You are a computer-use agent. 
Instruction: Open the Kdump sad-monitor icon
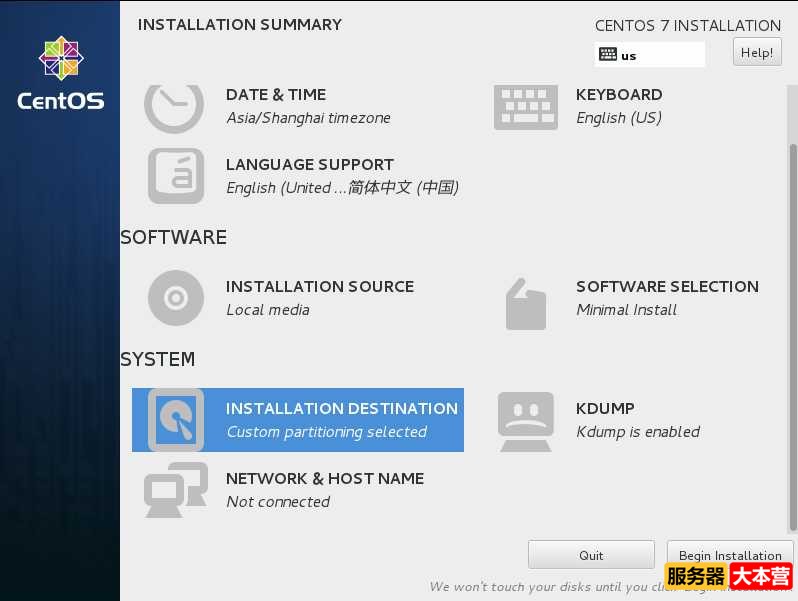[526, 421]
